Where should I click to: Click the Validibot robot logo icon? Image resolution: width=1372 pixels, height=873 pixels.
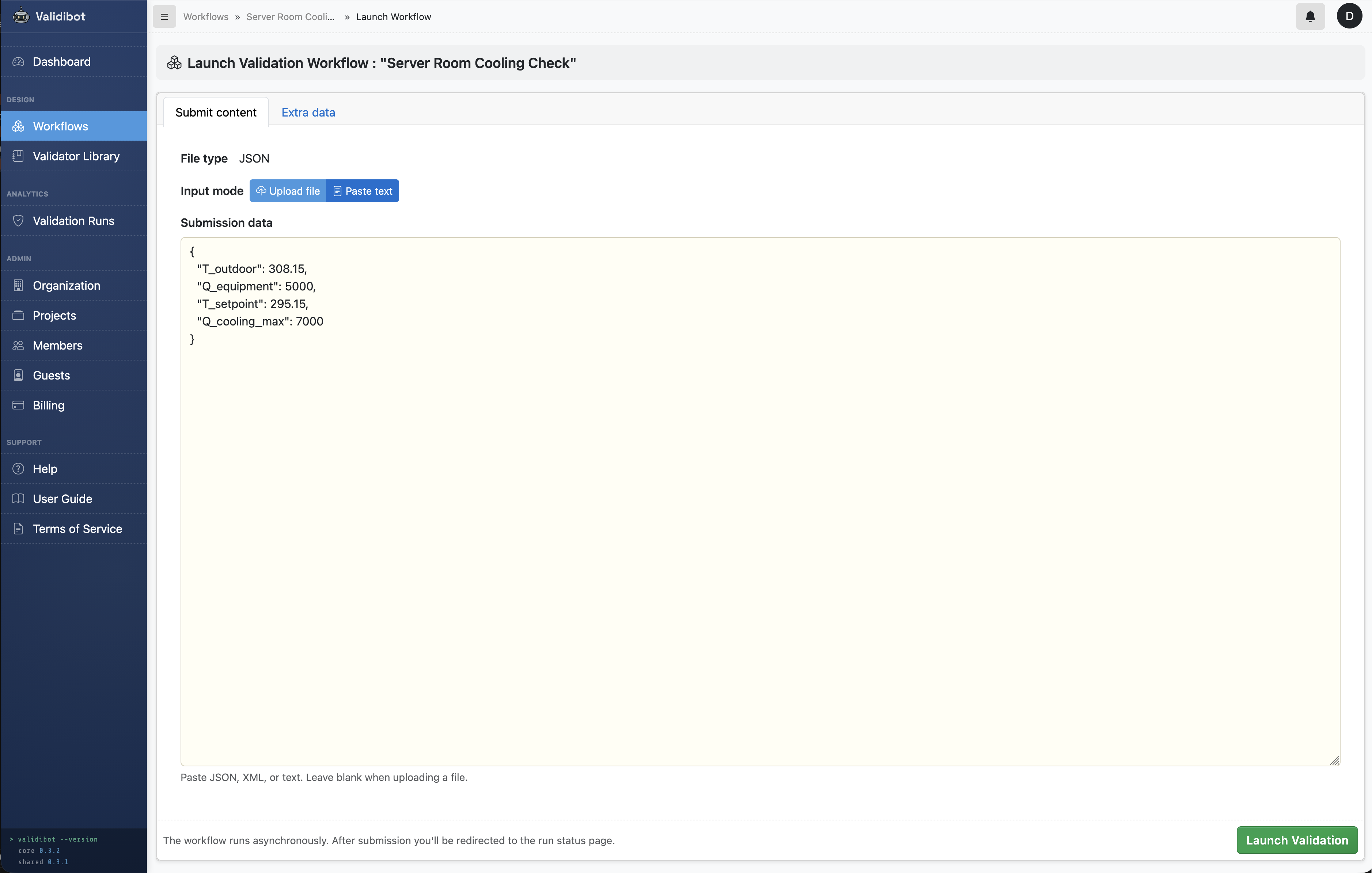pos(20,16)
